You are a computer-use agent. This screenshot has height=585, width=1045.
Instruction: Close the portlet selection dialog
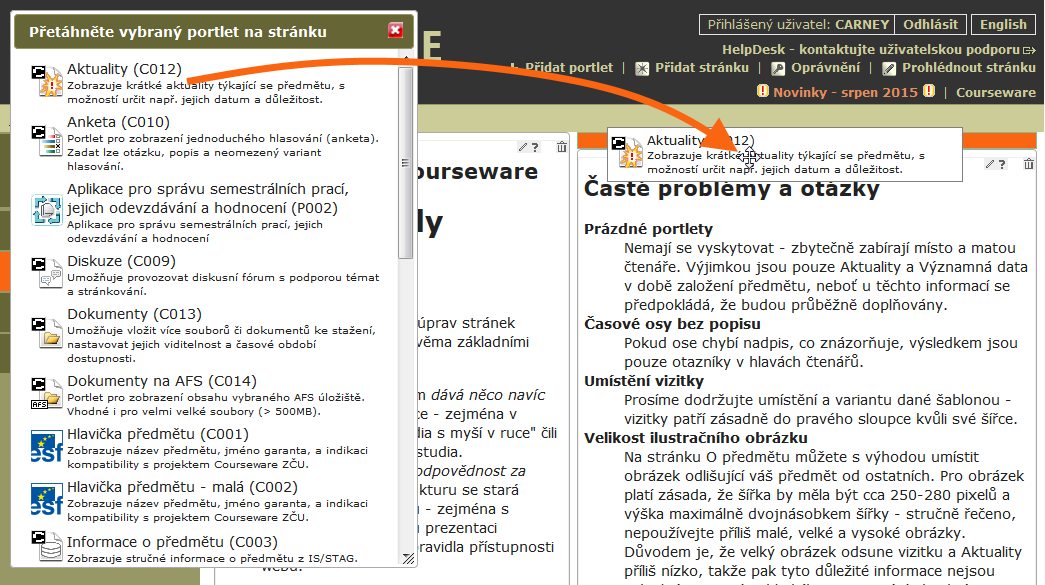(x=395, y=30)
